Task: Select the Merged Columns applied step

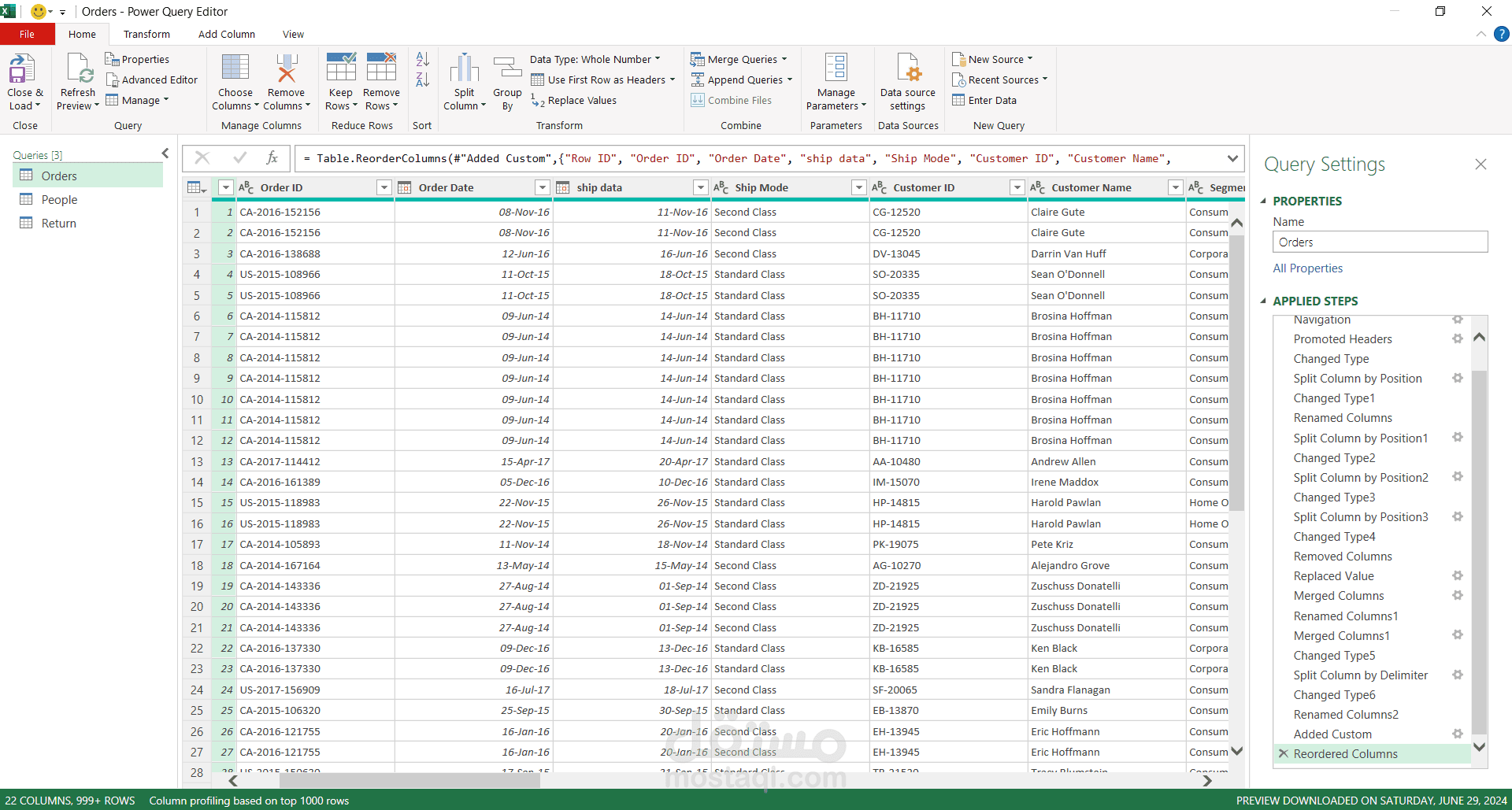Action: (x=1338, y=596)
